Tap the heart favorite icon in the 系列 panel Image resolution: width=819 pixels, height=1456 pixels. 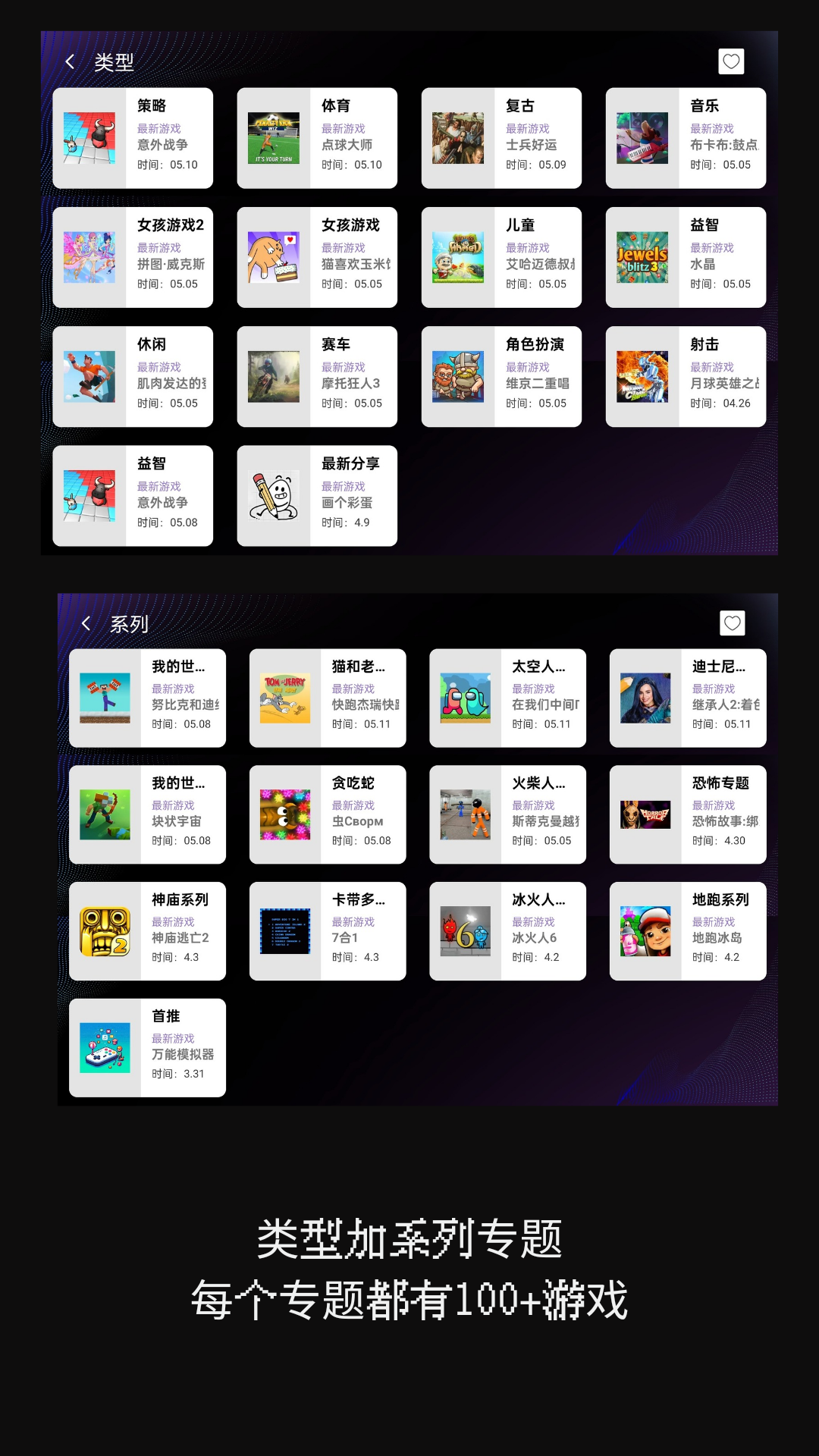tap(732, 623)
